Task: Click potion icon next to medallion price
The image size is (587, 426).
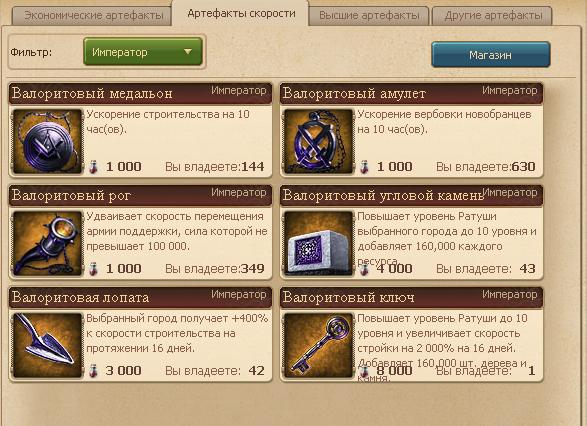Action: coord(93,167)
